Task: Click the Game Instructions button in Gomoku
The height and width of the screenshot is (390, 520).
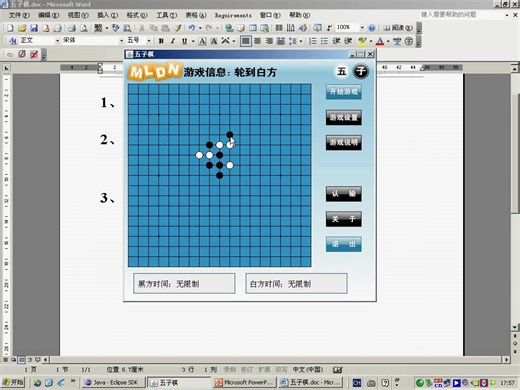Action: pyautogui.click(x=344, y=143)
